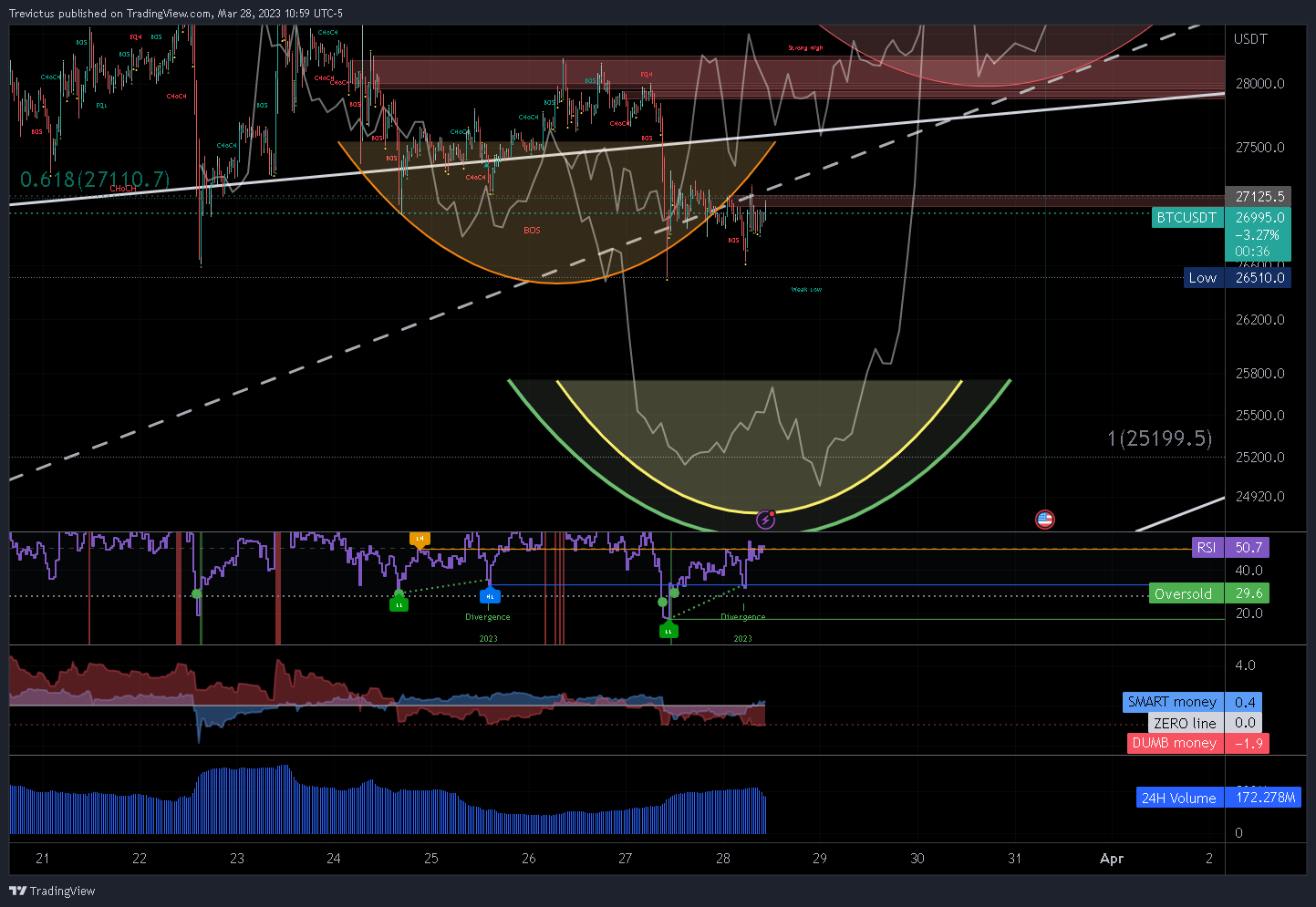Select the blue HL marker on RSI
Viewport: 1316px width, 907px height.
tap(490, 596)
